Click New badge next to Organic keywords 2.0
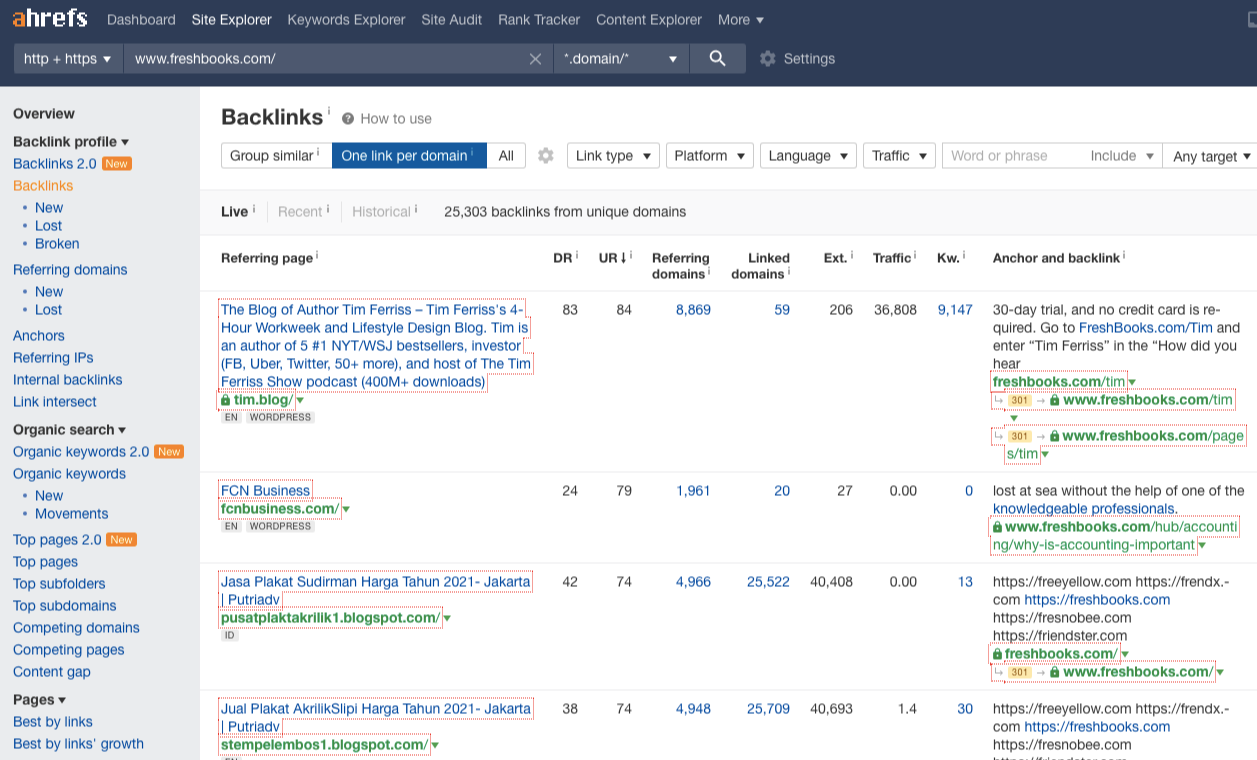Viewport: 1257px width, 760px height. coord(169,452)
